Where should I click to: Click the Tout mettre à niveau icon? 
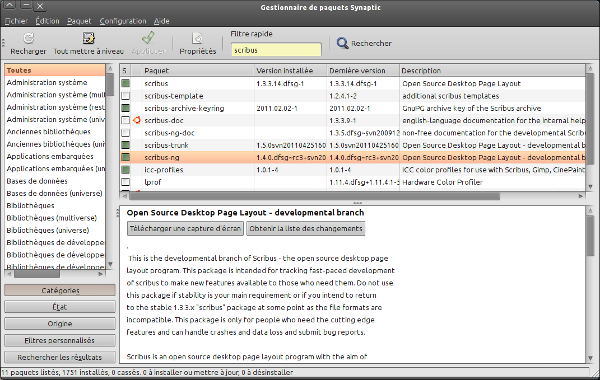(x=88, y=38)
